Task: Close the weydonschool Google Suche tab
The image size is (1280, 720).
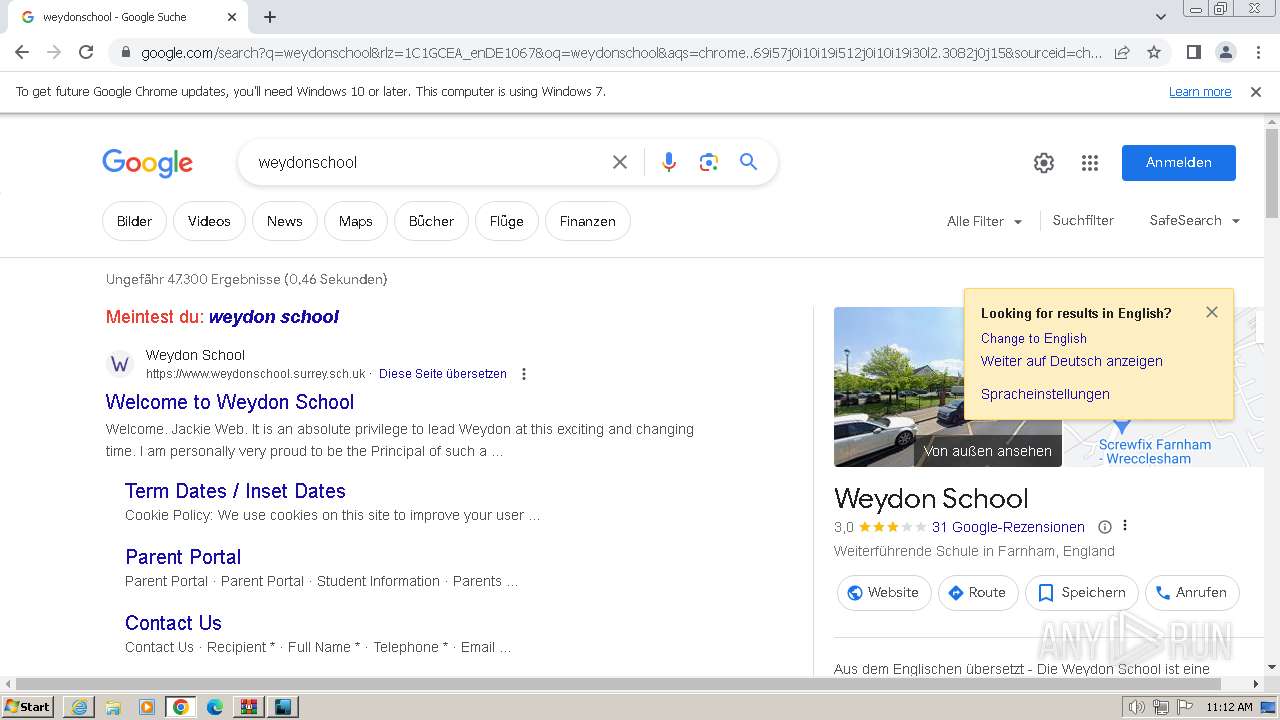Action: pyautogui.click(x=232, y=17)
